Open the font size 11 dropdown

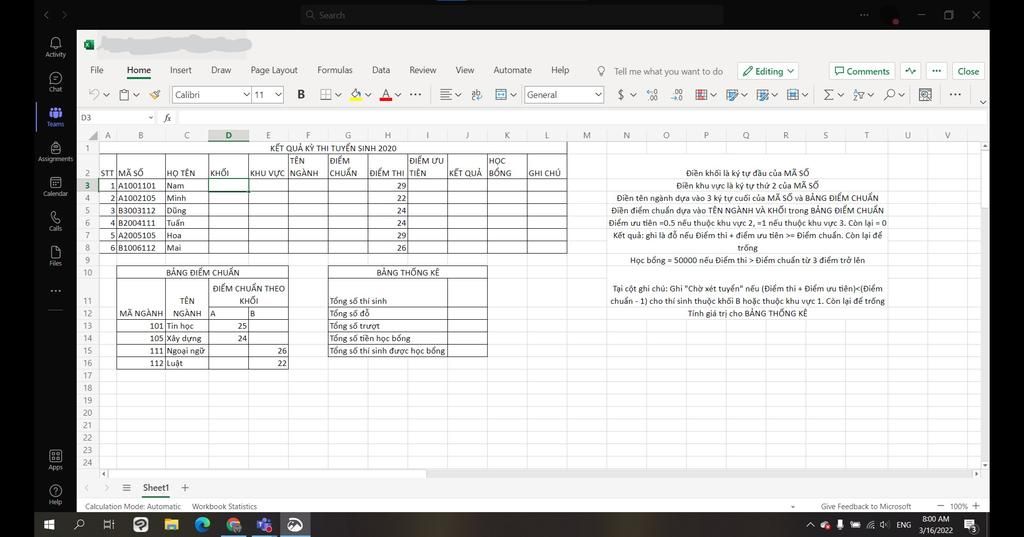[278, 95]
